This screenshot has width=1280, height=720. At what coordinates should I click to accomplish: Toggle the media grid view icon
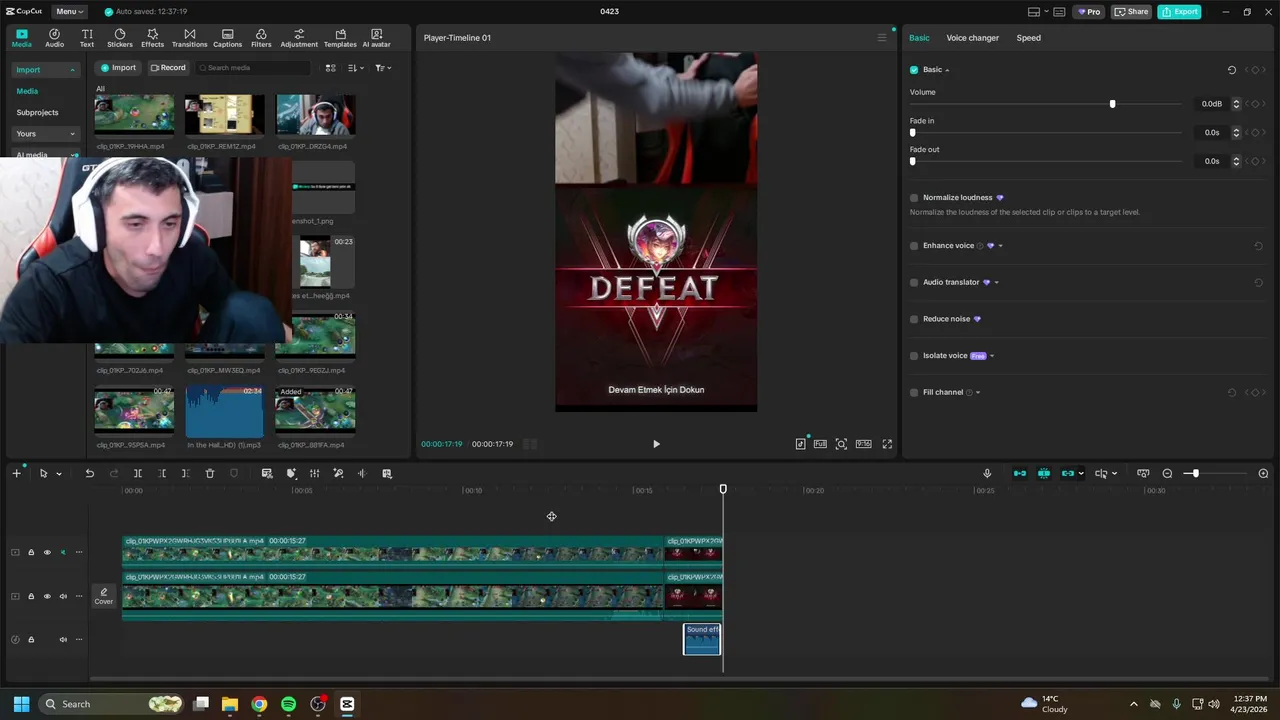[x=331, y=68]
